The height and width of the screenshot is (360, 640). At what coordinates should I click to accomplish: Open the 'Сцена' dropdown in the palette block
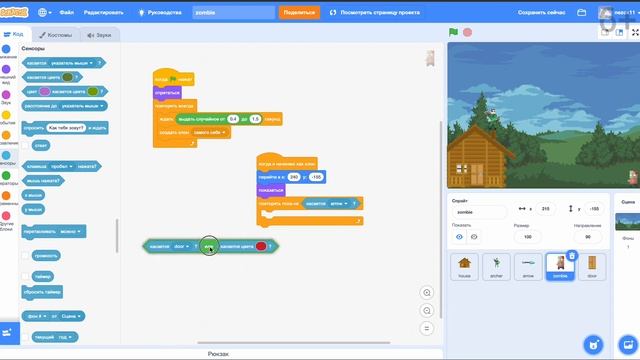pos(71,316)
